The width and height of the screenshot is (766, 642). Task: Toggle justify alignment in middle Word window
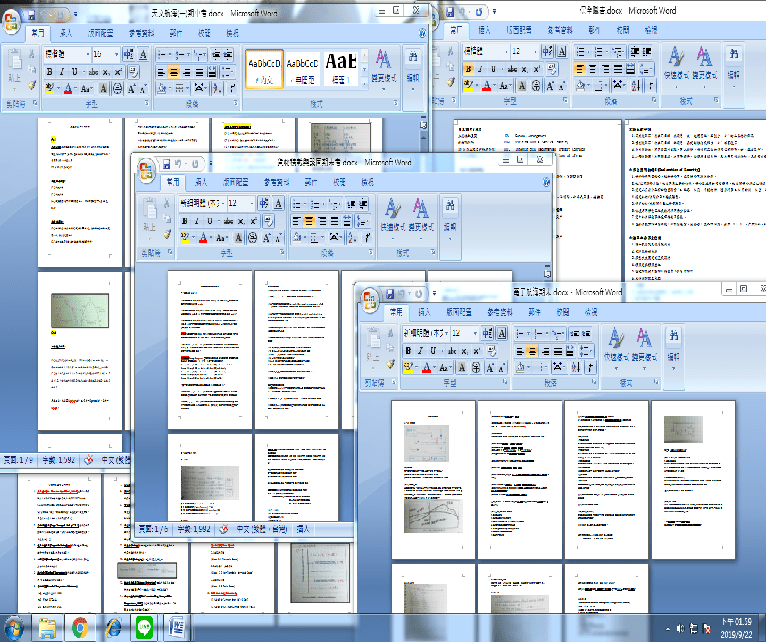tap(334, 221)
